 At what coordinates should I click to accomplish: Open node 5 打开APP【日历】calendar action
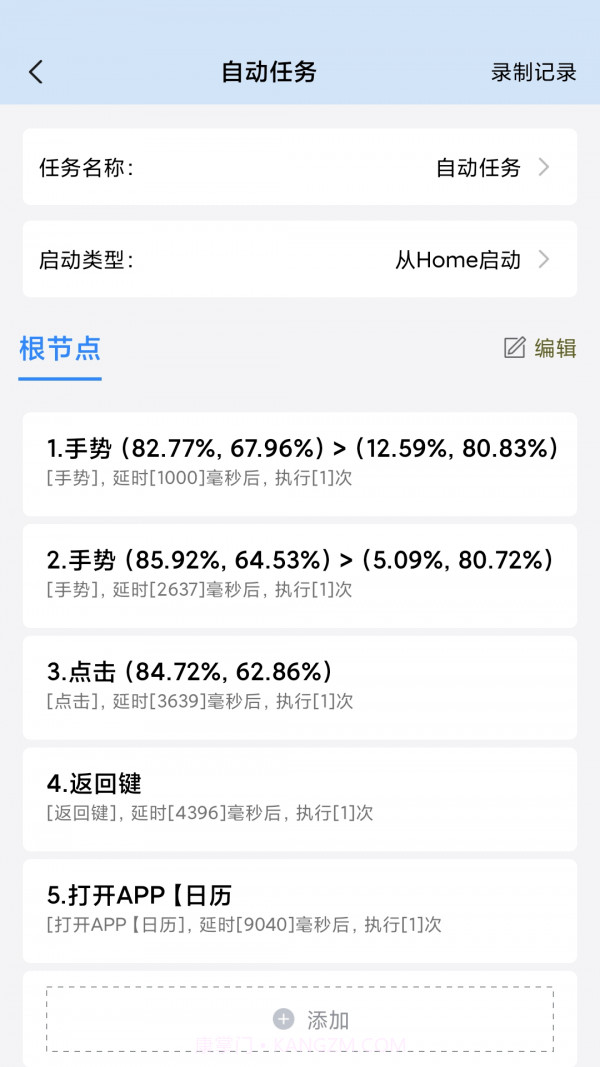[x=300, y=910]
